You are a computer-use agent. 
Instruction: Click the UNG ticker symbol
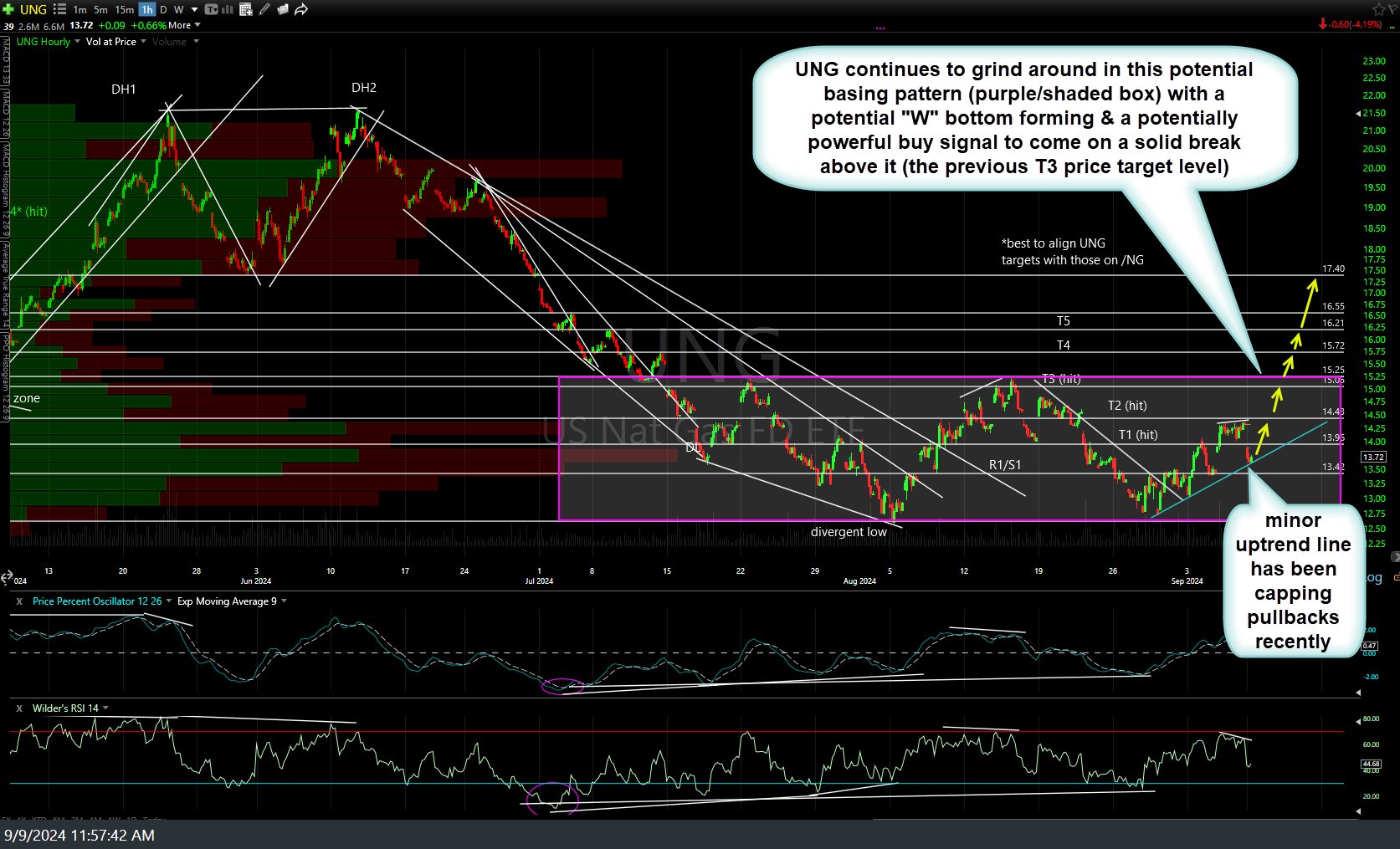click(x=33, y=9)
